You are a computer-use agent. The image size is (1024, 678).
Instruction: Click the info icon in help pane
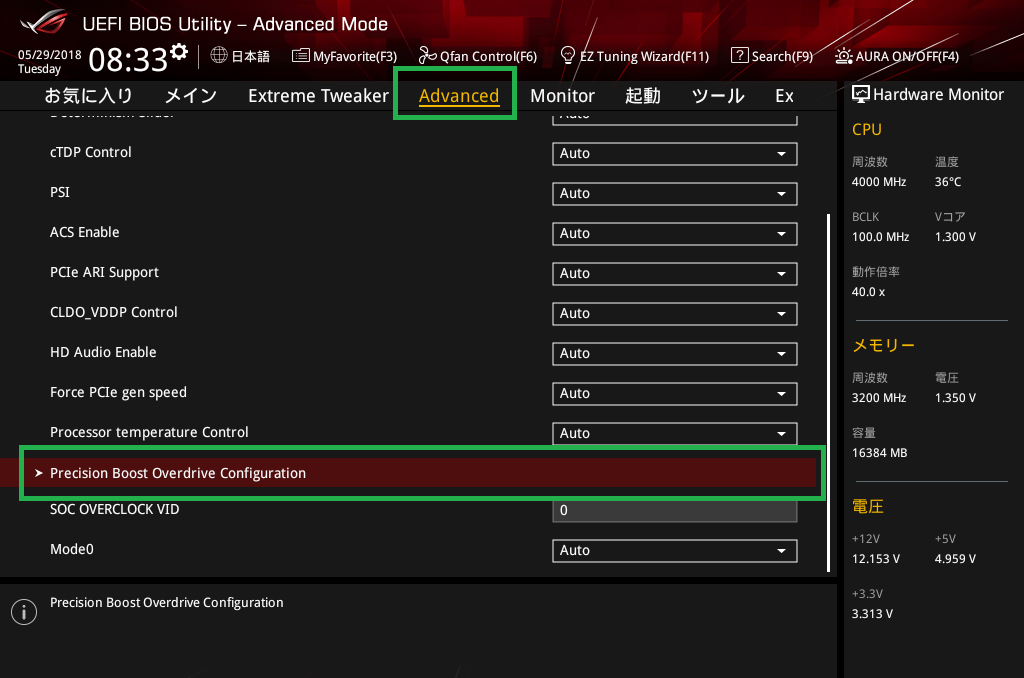24,612
